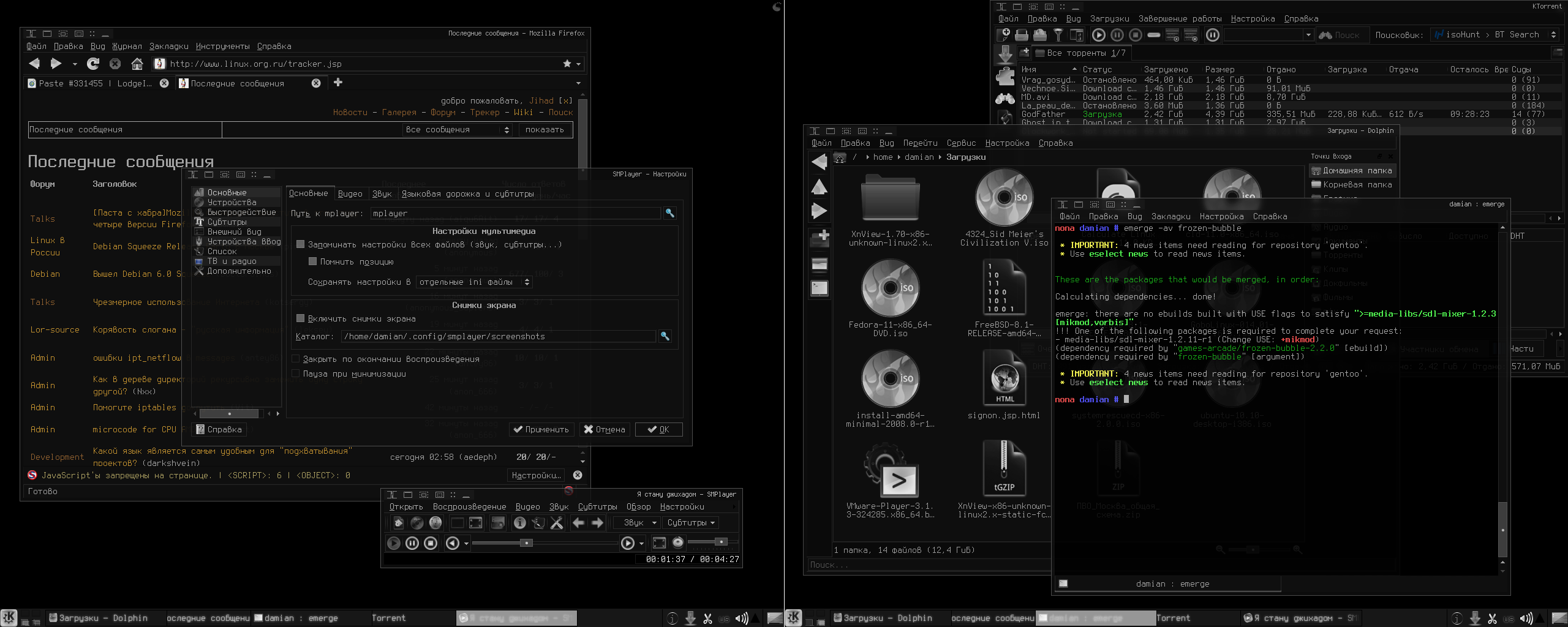Click the Firefox back navigation arrow
The width and height of the screenshot is (1568, 627).
click(x=35, y=64)
